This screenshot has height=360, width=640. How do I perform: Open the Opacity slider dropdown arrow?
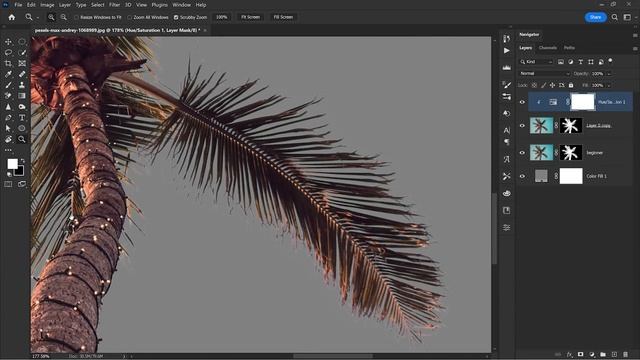point(609,74)
